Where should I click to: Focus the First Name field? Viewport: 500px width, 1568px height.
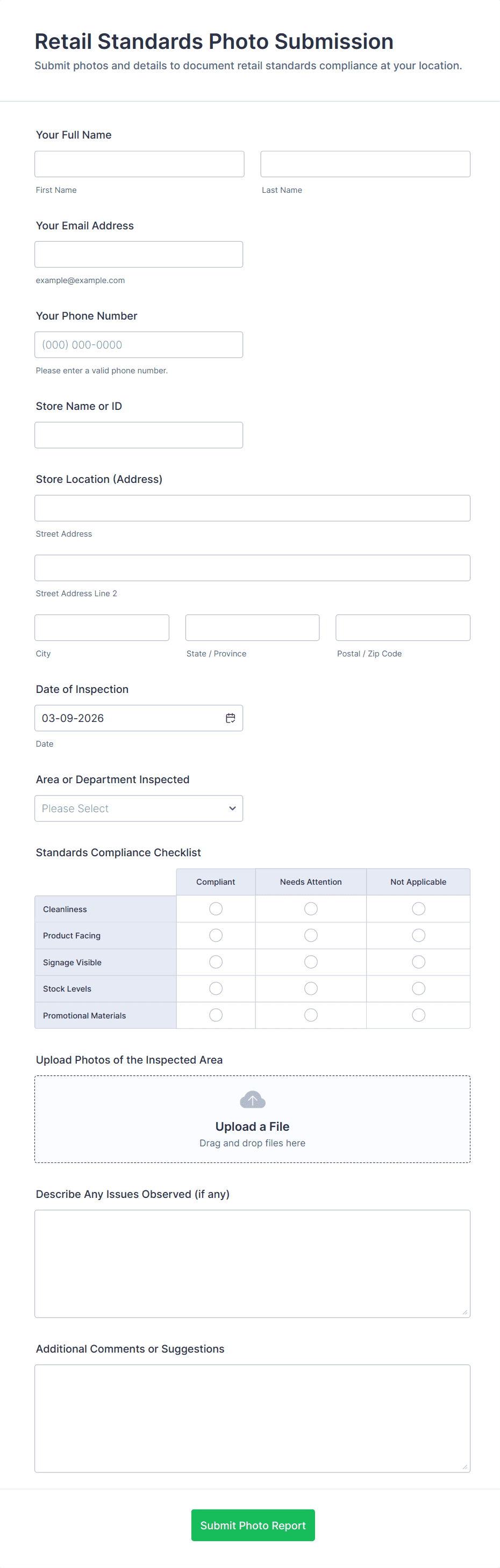coord(139,164)
